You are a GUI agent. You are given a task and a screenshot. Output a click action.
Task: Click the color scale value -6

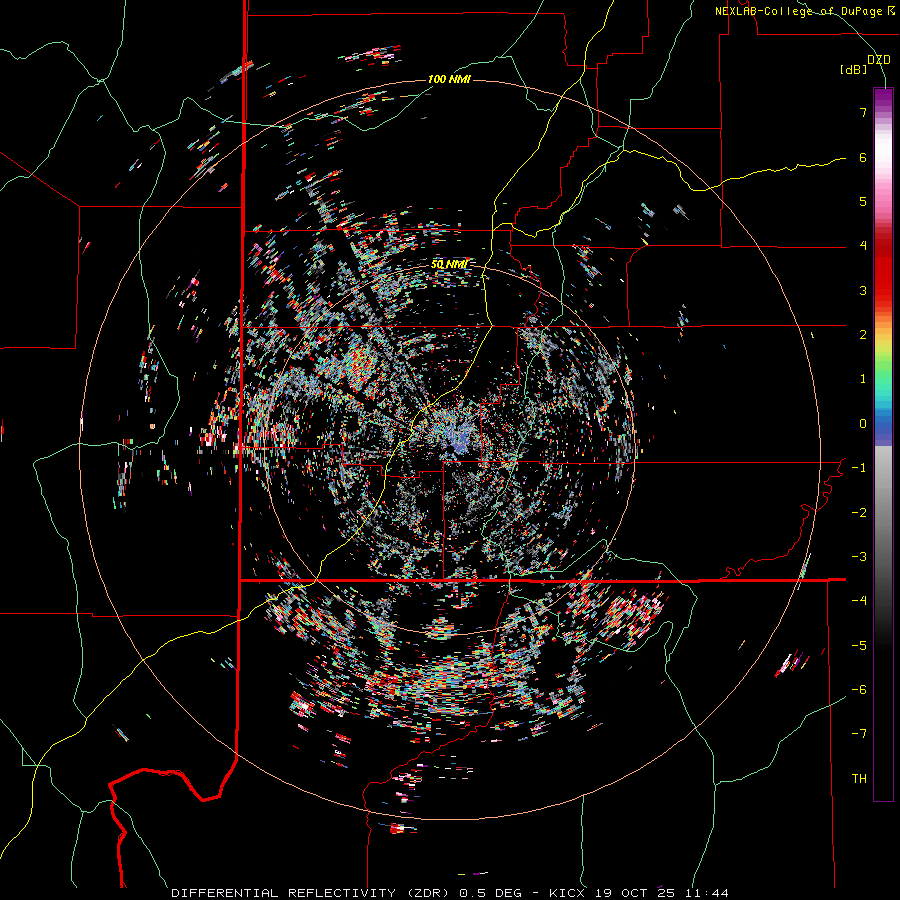(859, 690)
